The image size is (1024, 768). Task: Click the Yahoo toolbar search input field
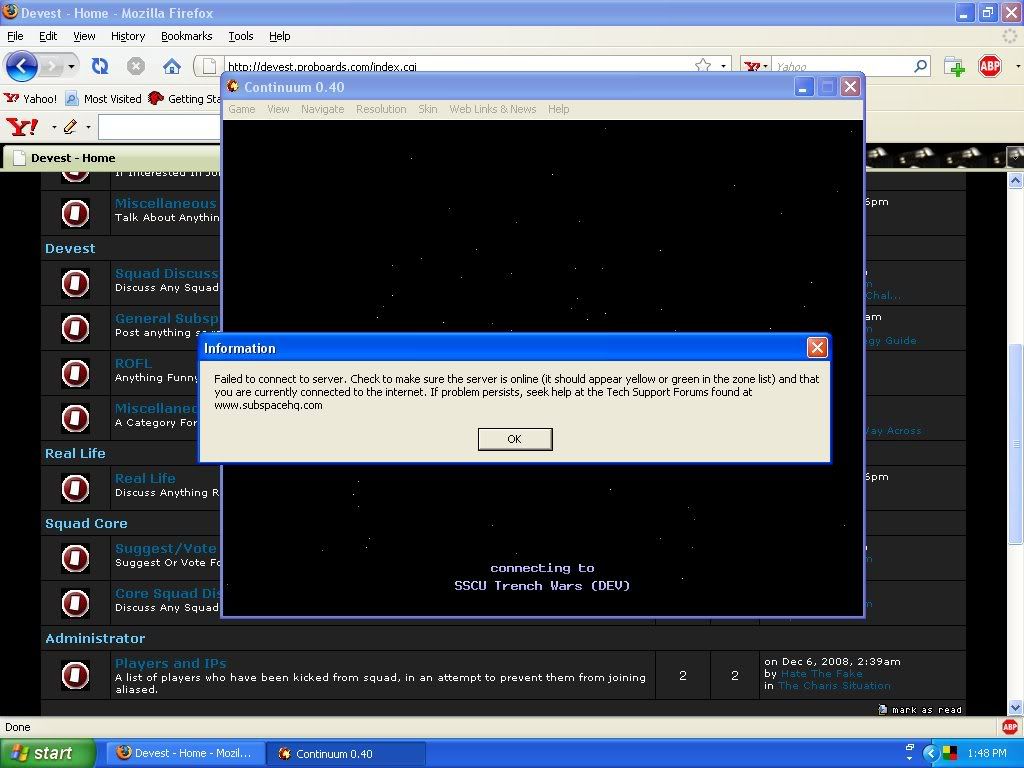160,127
